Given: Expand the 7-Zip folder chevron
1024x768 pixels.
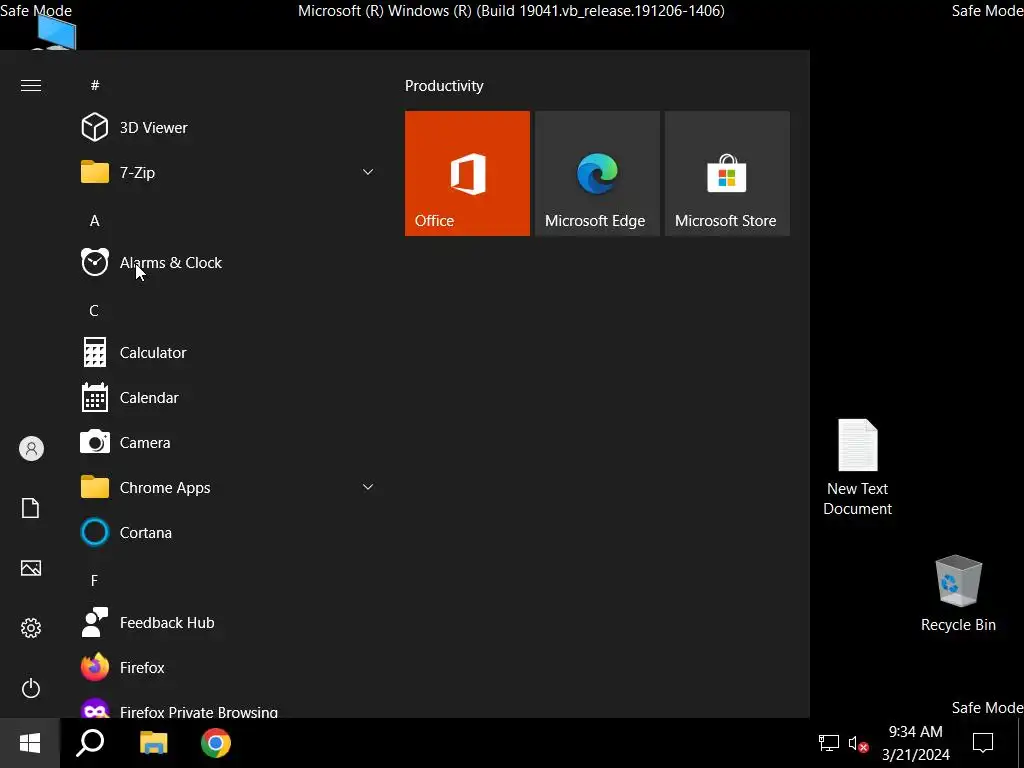Looking at the screenshot, I should pyautogui.click(x=368, y=172).
